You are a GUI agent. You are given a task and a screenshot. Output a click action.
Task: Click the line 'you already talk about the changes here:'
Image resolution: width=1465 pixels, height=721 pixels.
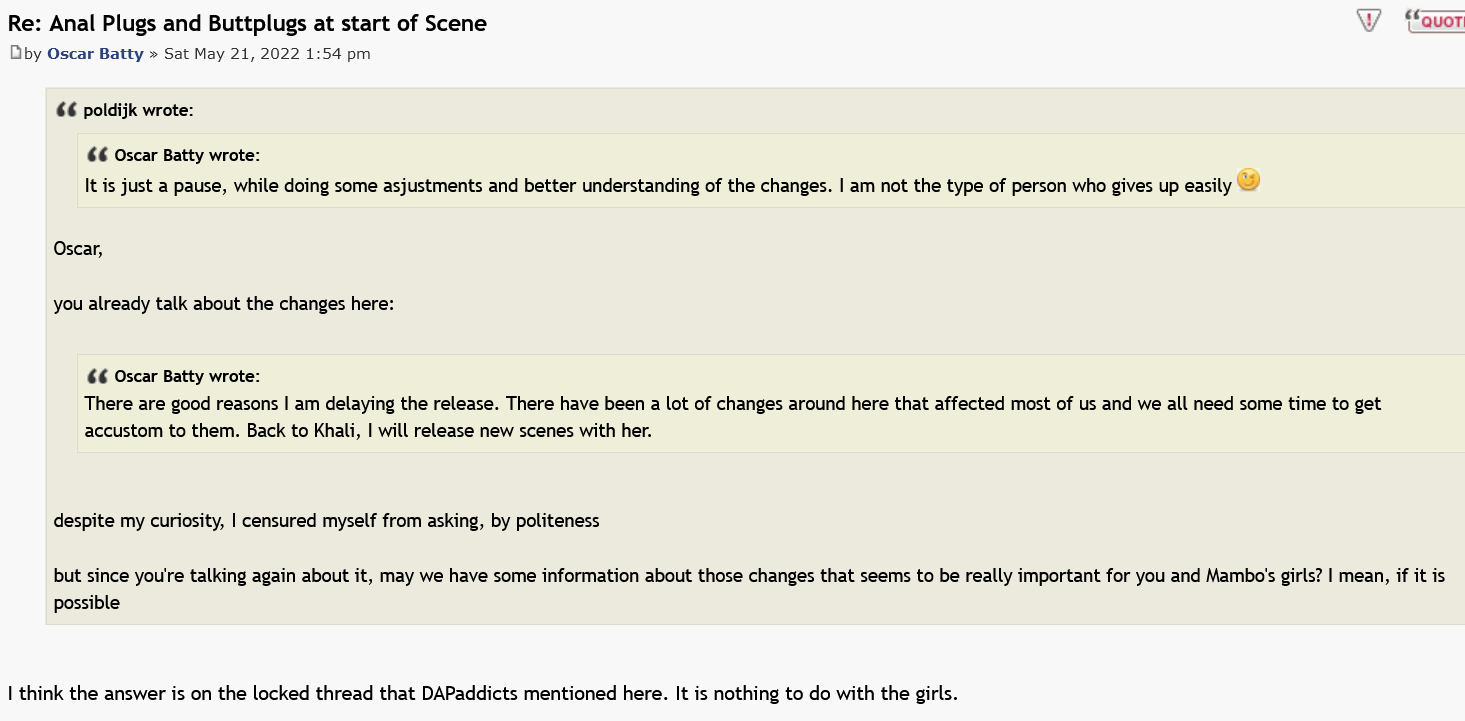(224, 304)
